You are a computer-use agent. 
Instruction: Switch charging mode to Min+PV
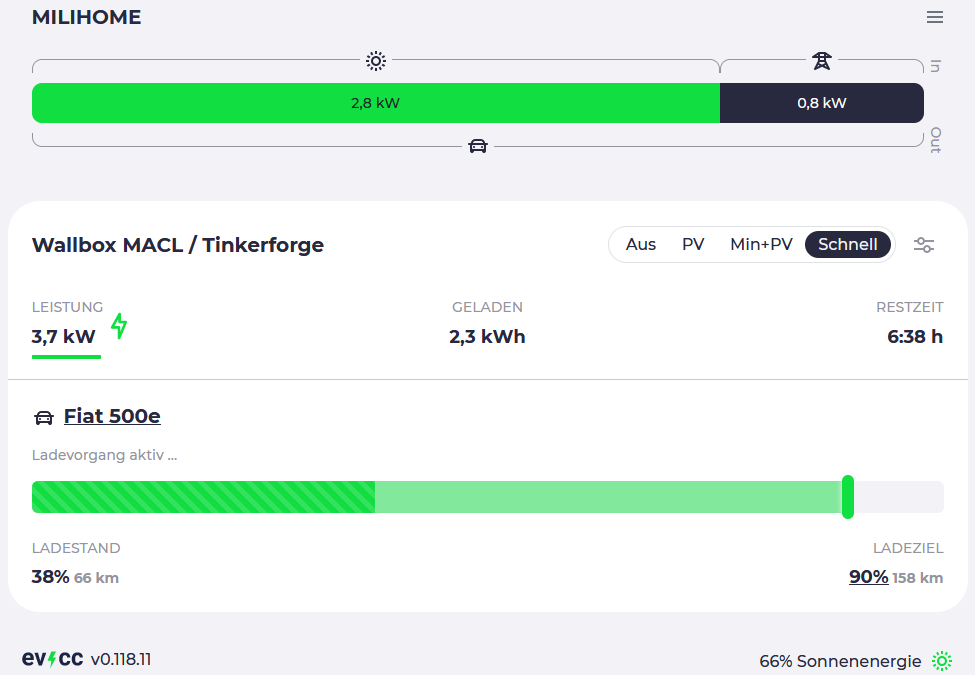[761, 244]
